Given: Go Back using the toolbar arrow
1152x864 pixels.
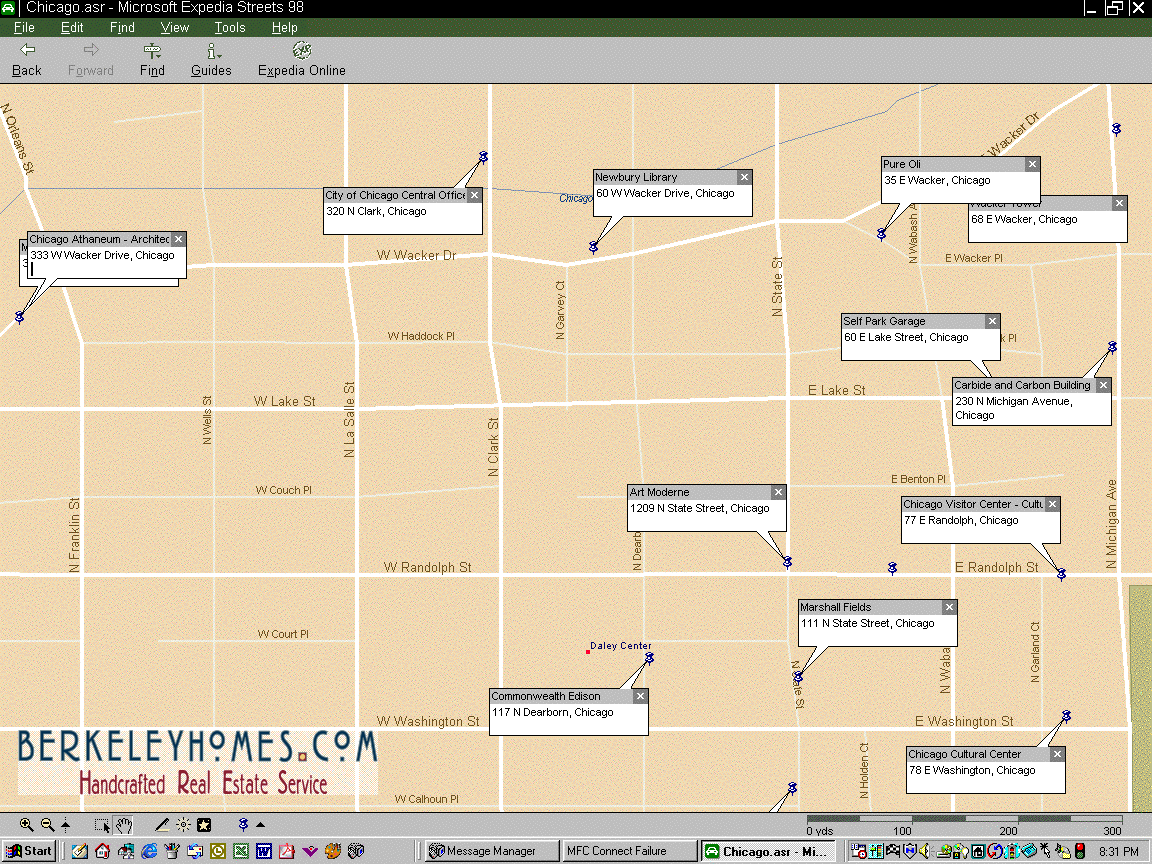Looking at the screenshot, I should [x=27, y=60].
